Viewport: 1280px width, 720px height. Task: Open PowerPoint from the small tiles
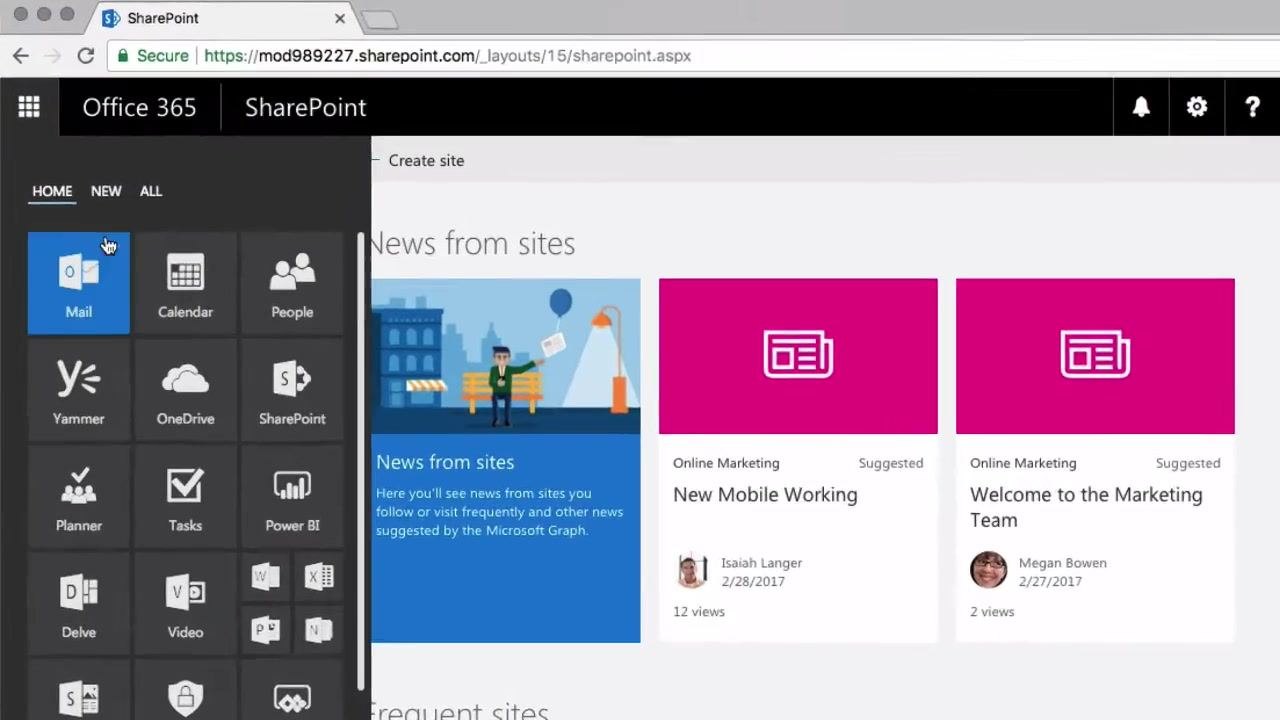(265, 630)
